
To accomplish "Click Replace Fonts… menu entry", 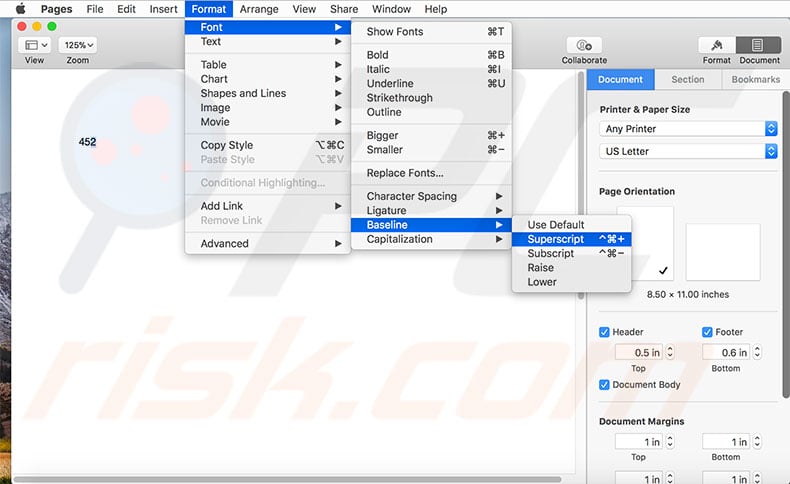I will 405,173.
